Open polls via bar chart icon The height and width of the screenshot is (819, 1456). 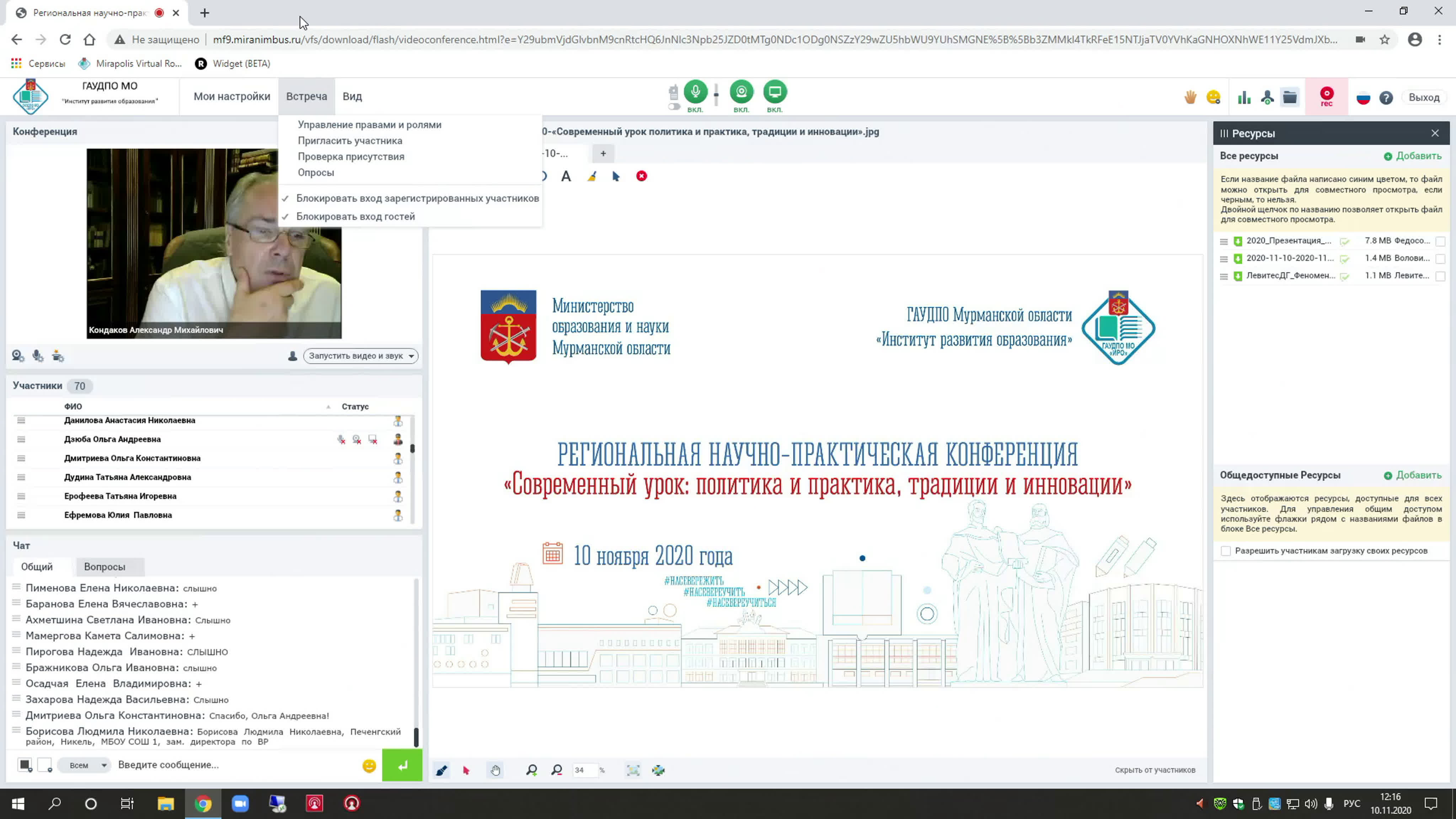pos(1244,98)
